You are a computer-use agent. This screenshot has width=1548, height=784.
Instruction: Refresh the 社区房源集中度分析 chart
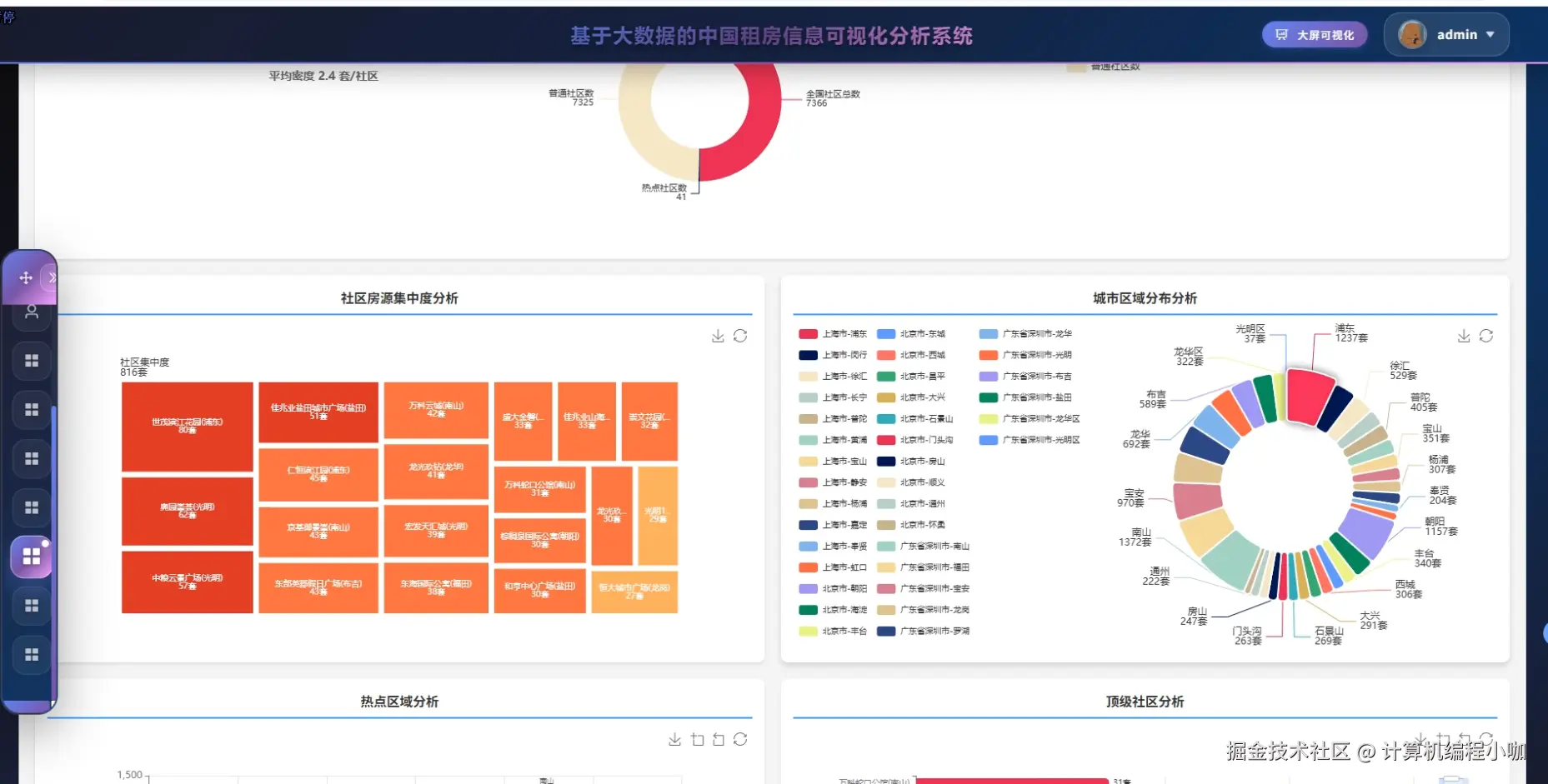click(x=741, y=336)
